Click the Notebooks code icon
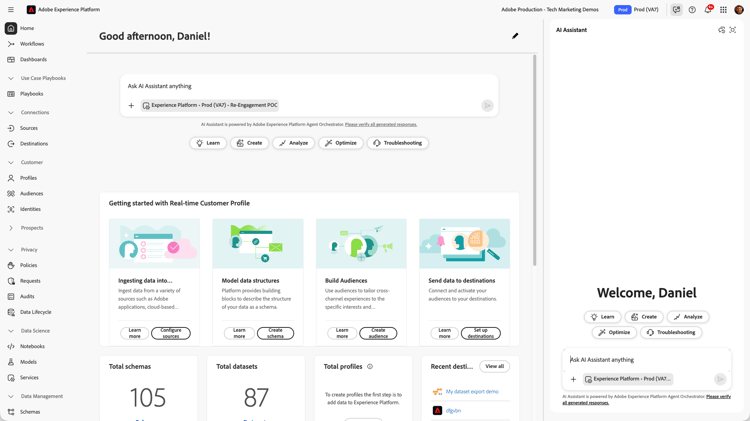 point(11,346)
